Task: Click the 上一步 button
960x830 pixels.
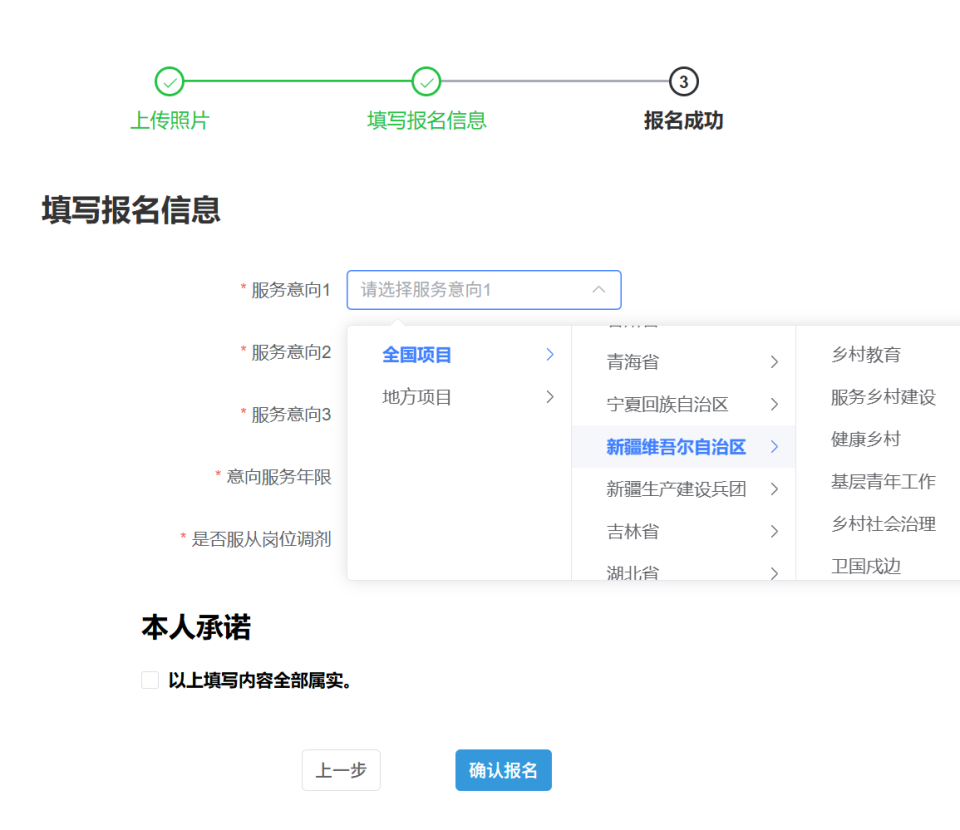Action: 341,770
